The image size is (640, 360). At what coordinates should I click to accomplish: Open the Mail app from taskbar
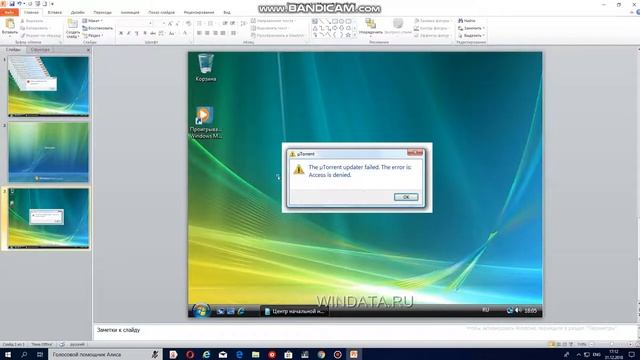[223, 355]
